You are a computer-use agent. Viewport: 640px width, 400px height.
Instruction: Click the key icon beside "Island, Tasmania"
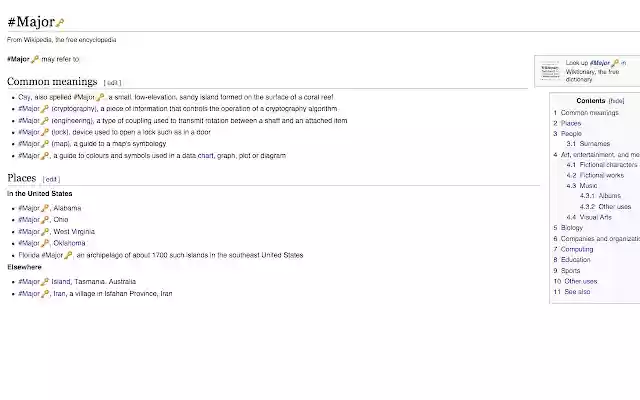click(45, 282)
